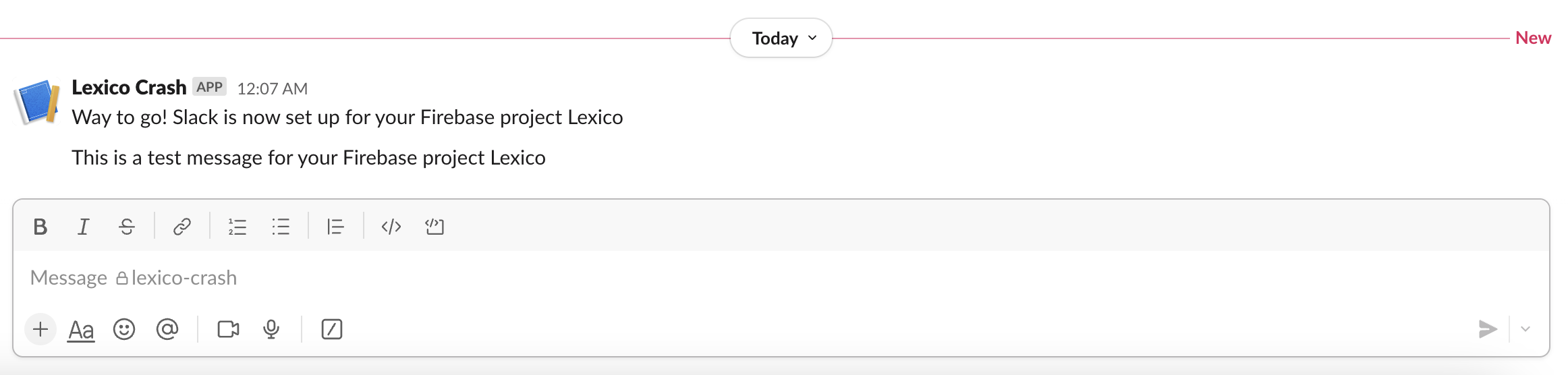Mention someone with the @ icon
Screen dimensions: 1568x375
tap(167, 329)
